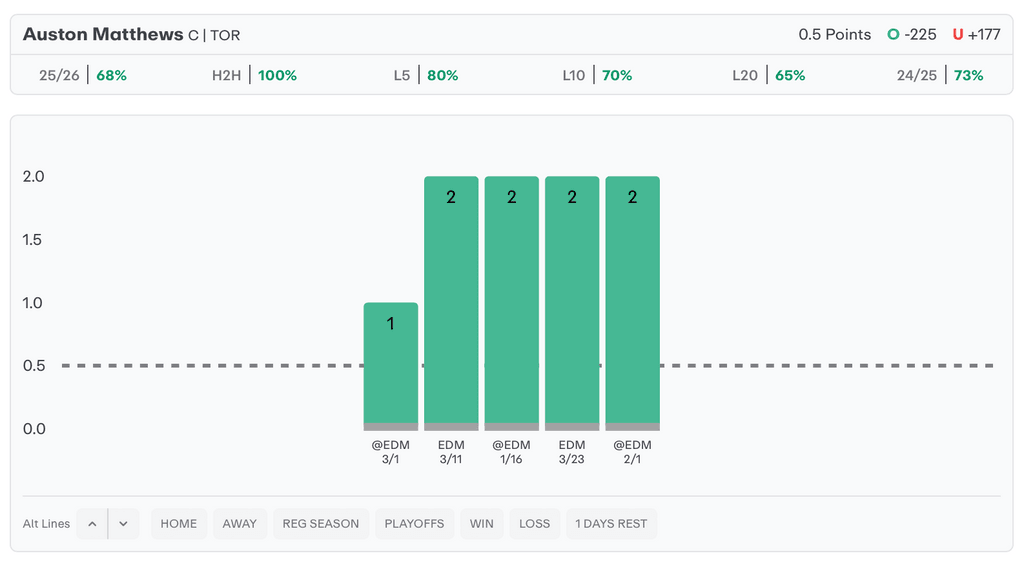Select the 24/25 season 73% stat
The height and width of the screenshot is (566, 1024).
click(940, 75)
